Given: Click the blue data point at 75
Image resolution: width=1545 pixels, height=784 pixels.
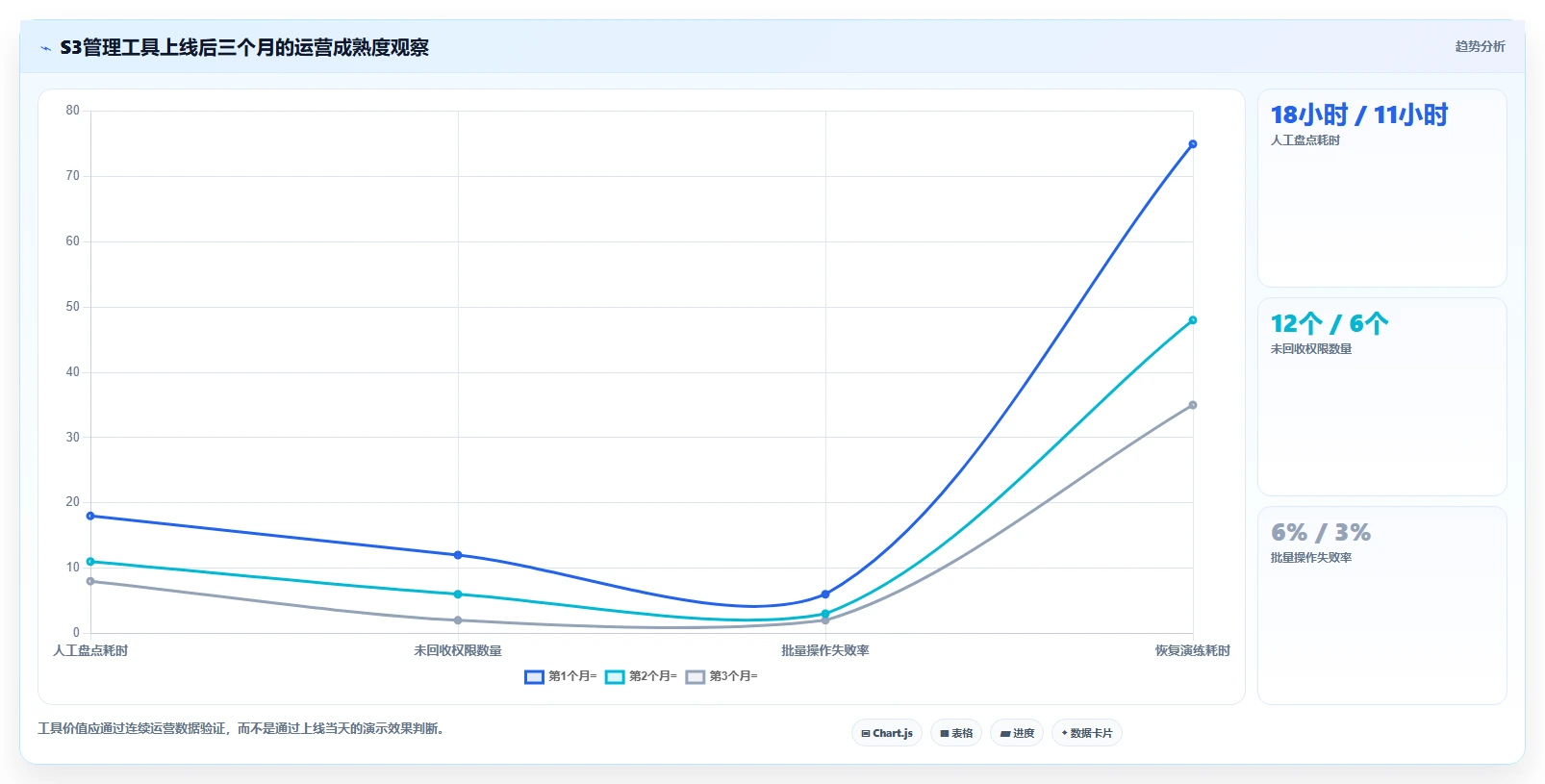Looking at the screenshot, I should [x=1193, y=144].
